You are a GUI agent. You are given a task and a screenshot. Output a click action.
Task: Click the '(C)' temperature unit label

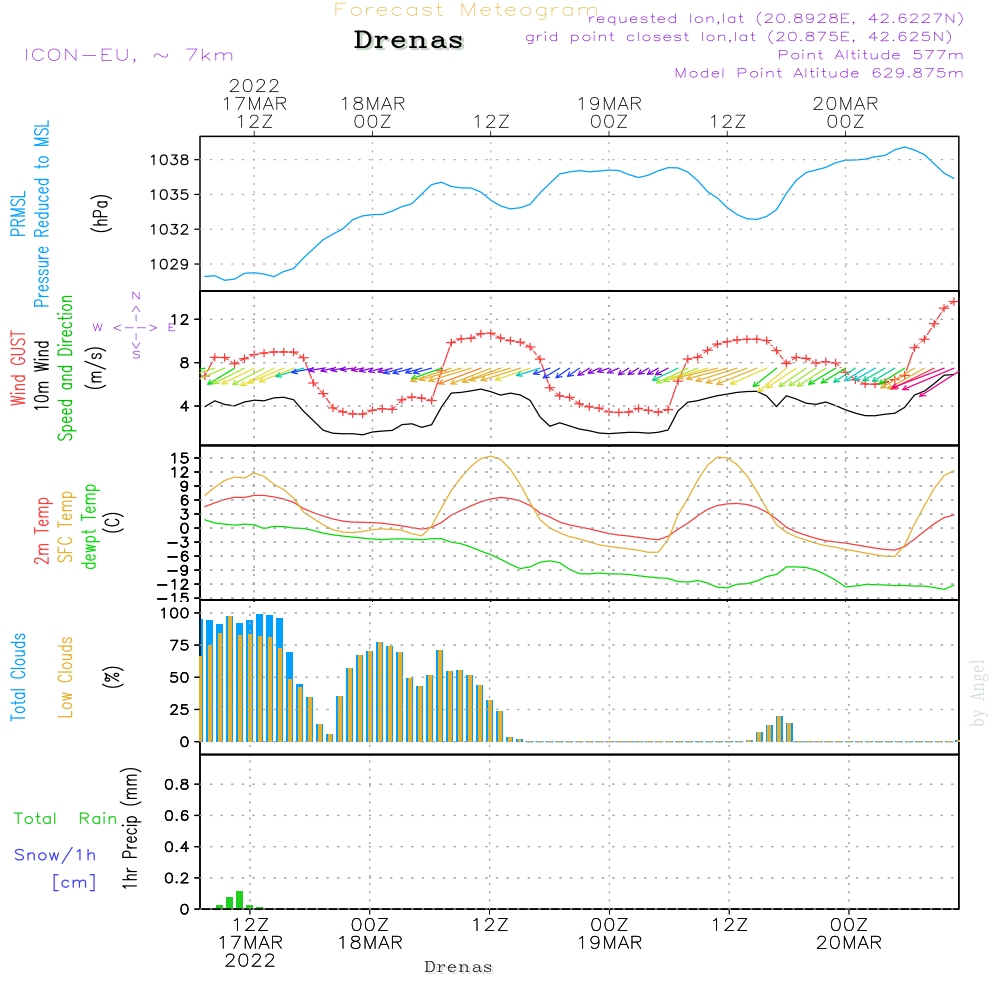[x=115, y=522]
